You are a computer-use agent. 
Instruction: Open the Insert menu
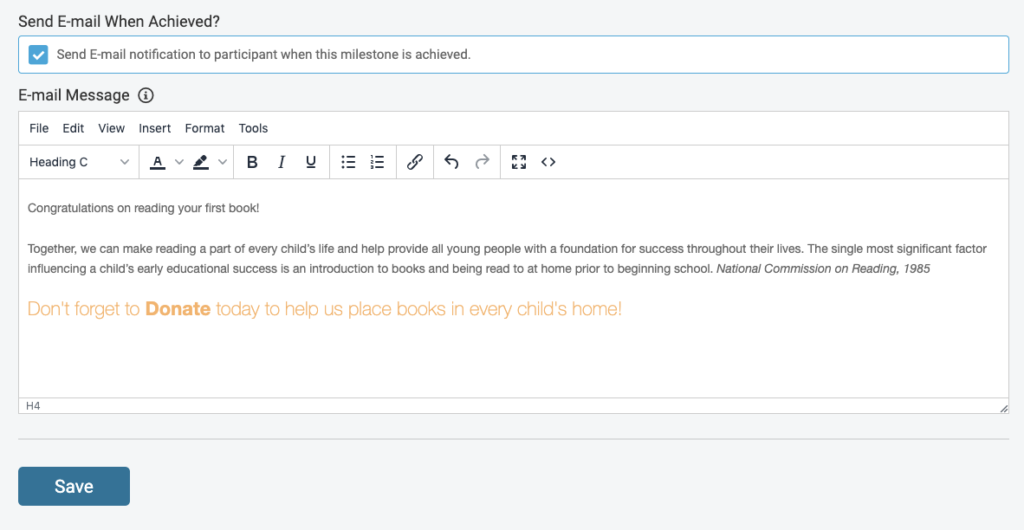pos(155,128)
